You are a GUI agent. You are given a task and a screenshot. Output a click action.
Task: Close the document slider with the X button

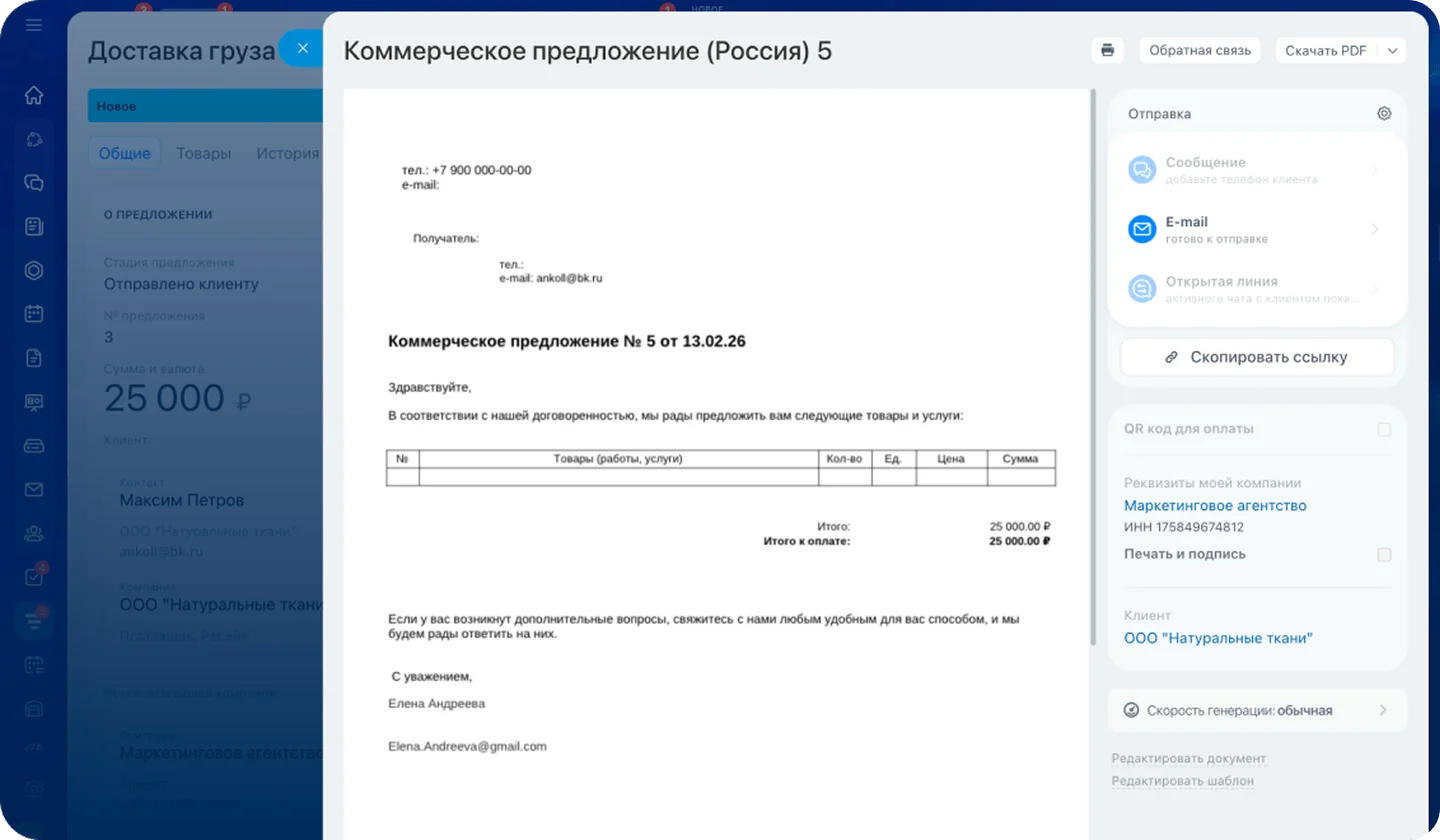[303, 48]
